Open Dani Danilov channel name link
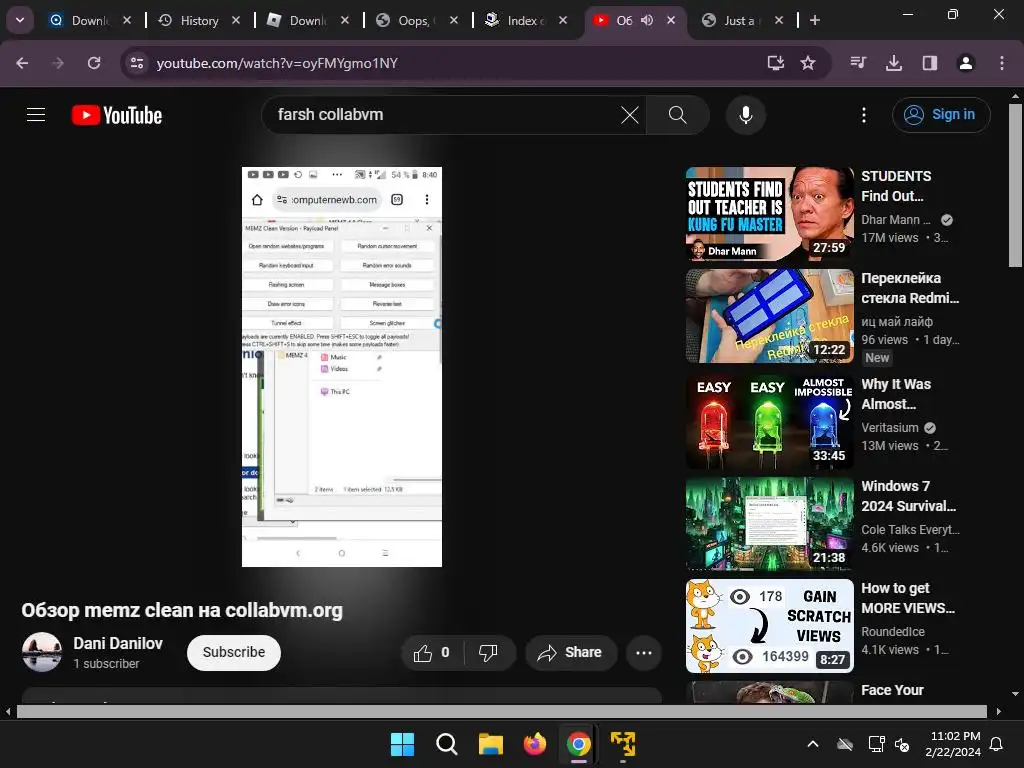 pyautogui.click(x=118, y=643)
